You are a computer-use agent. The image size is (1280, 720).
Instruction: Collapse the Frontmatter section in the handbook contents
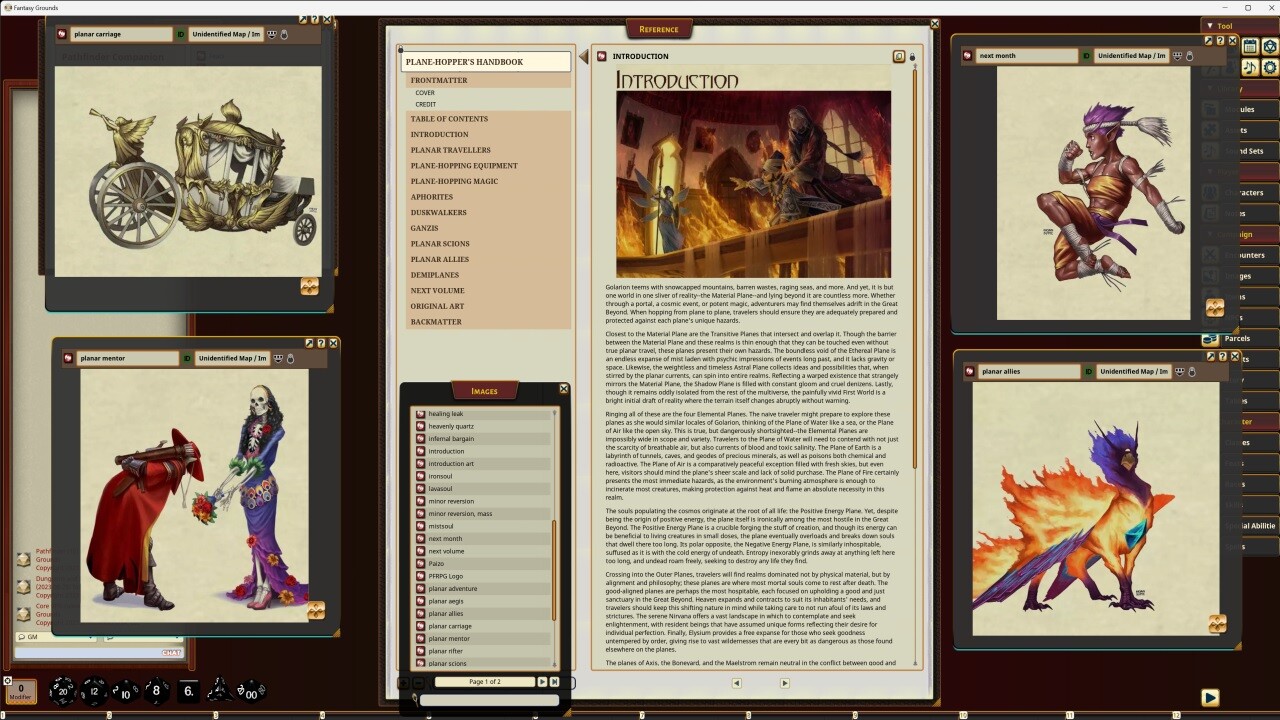coord(439,80)
